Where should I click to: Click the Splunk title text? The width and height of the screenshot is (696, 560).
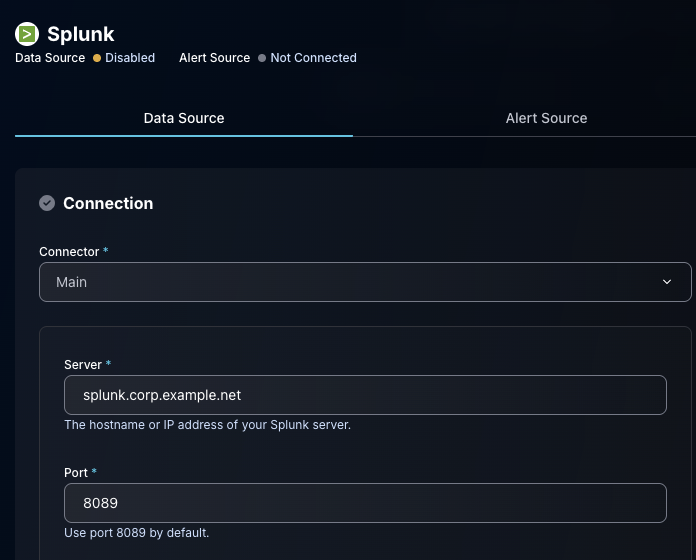pyautogui.click(x=81, y=34)
